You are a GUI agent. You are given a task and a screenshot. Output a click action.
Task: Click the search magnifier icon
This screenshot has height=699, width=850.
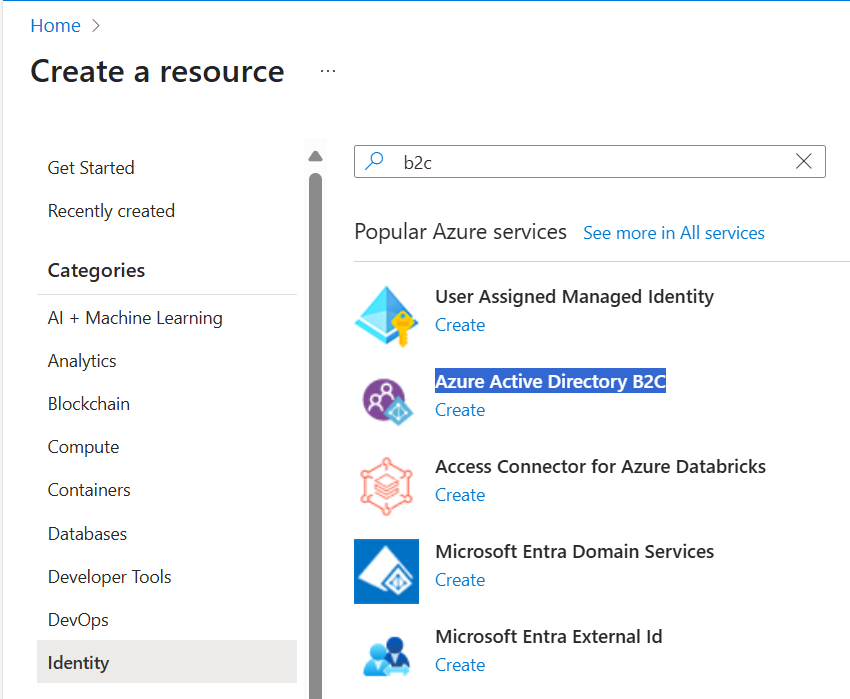coord(374,161)
